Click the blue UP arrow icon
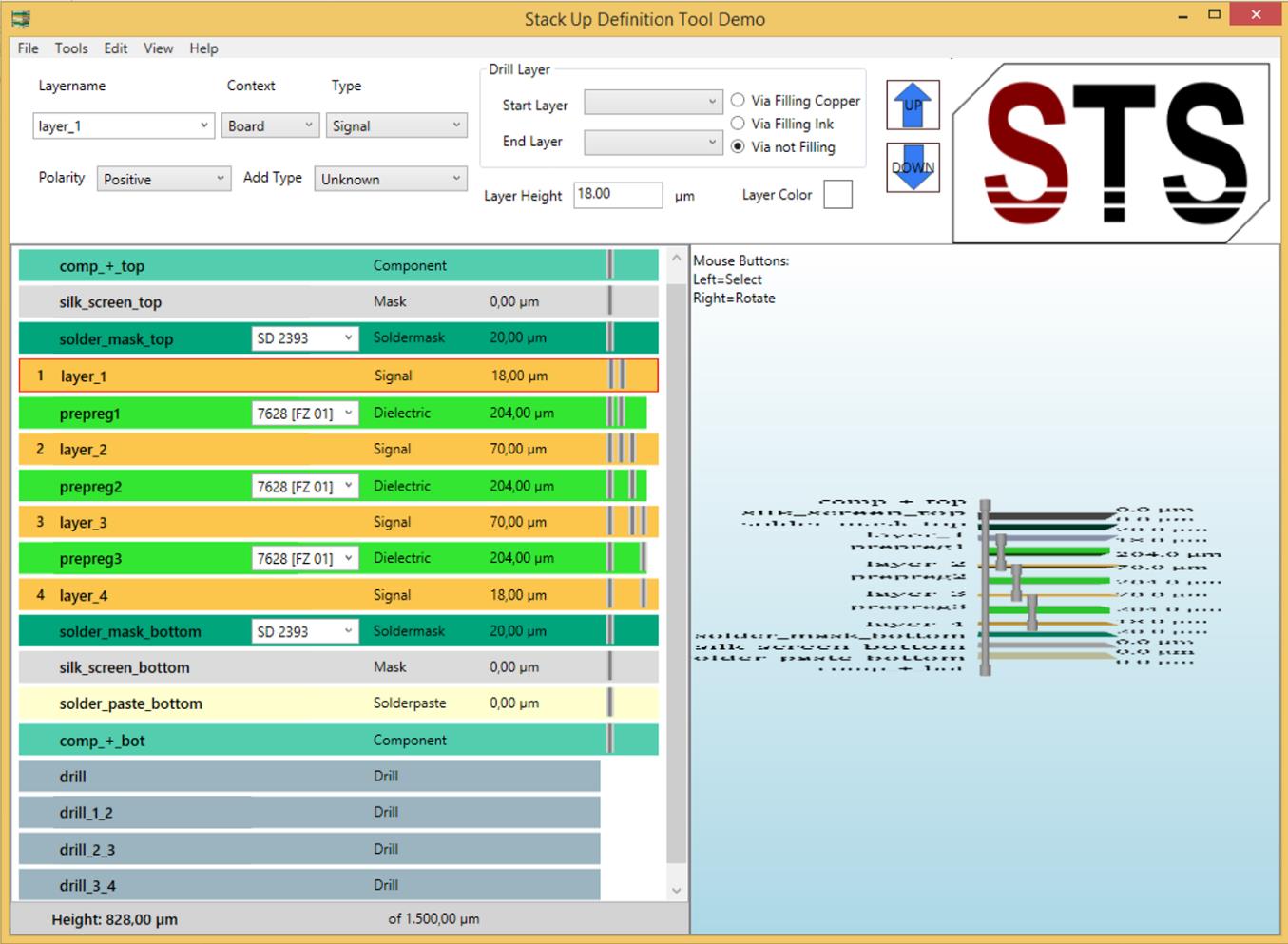Image resolution: width=1288 pixels, height=944 pixels. click(x=913, y=105)
